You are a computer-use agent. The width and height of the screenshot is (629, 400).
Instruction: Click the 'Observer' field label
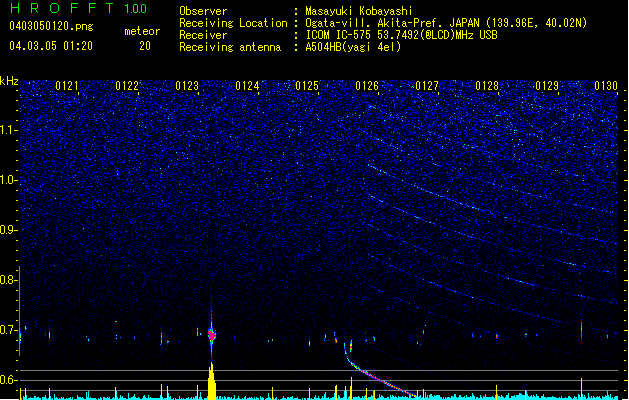203,11
